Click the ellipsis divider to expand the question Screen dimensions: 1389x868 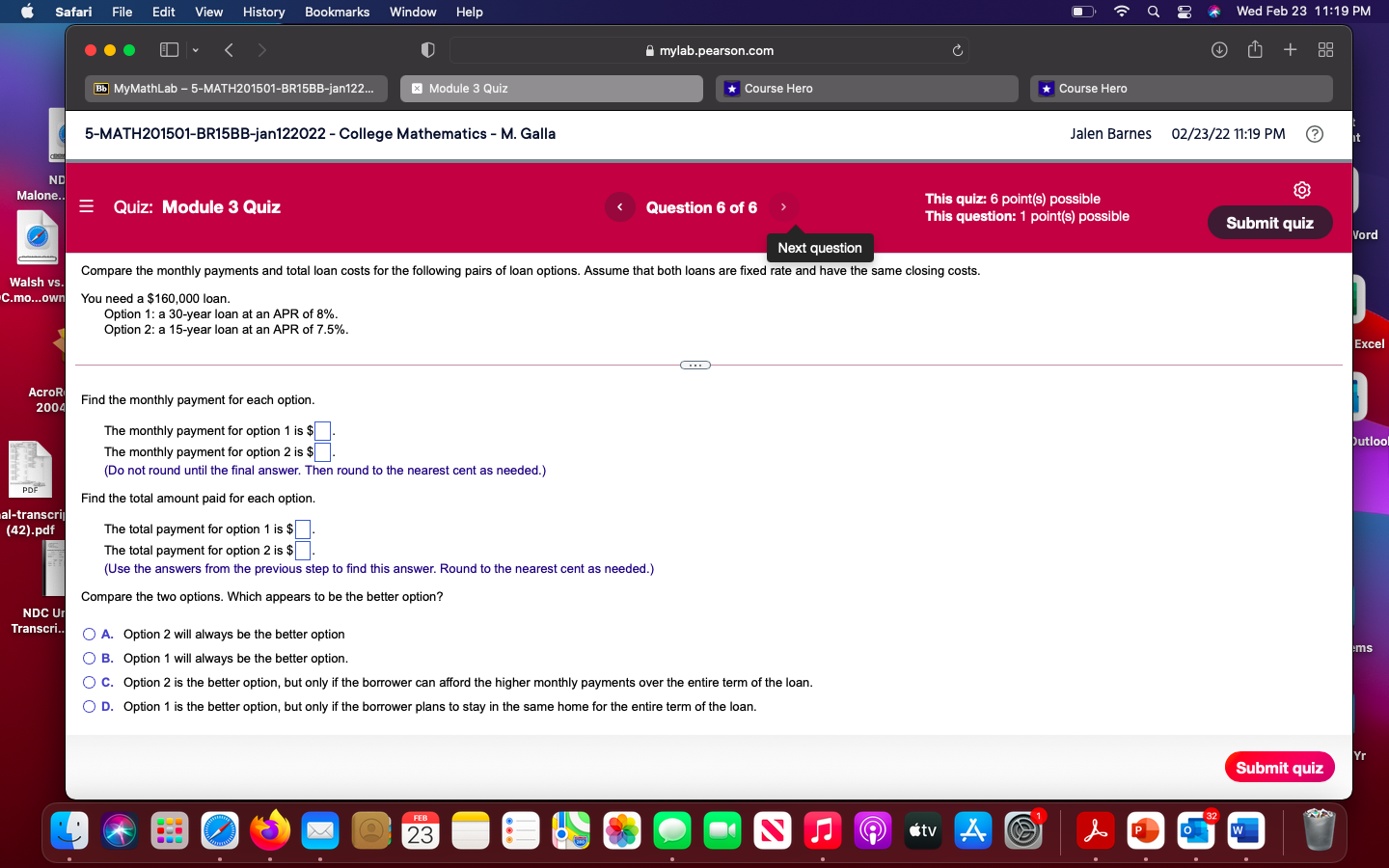pos(695,365)
